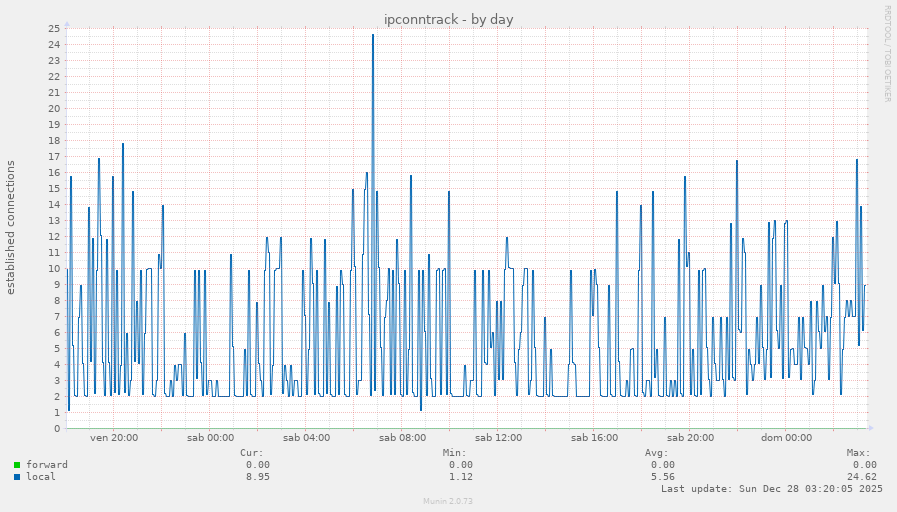Screen dimensions: 897x512
Task: Click the 'Last update' timestamp text
Action: pyautogui.click(x=771, y=489)
